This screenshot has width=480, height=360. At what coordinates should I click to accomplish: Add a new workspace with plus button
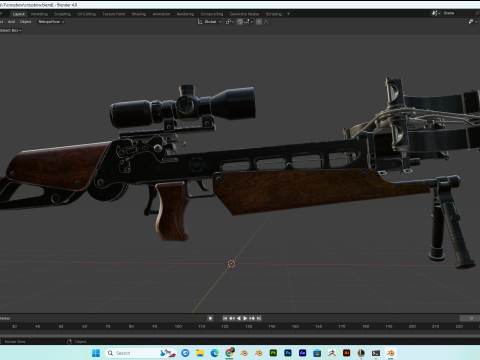point(288,14)
